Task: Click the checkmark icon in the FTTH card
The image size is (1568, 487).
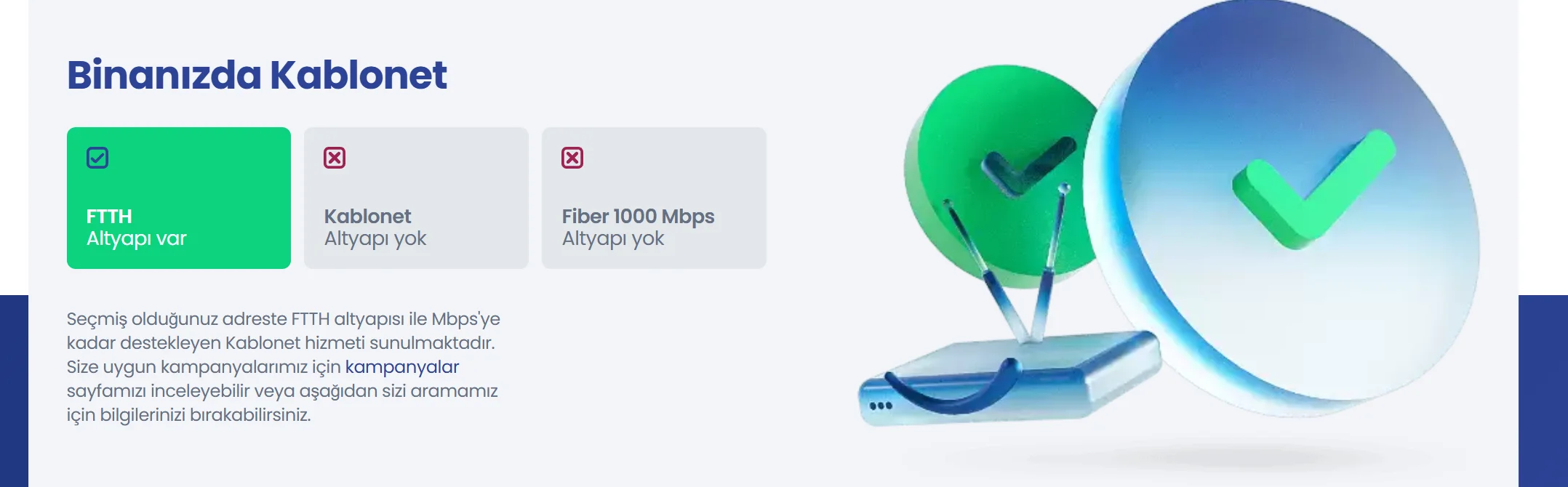Action: click(97, 158)
